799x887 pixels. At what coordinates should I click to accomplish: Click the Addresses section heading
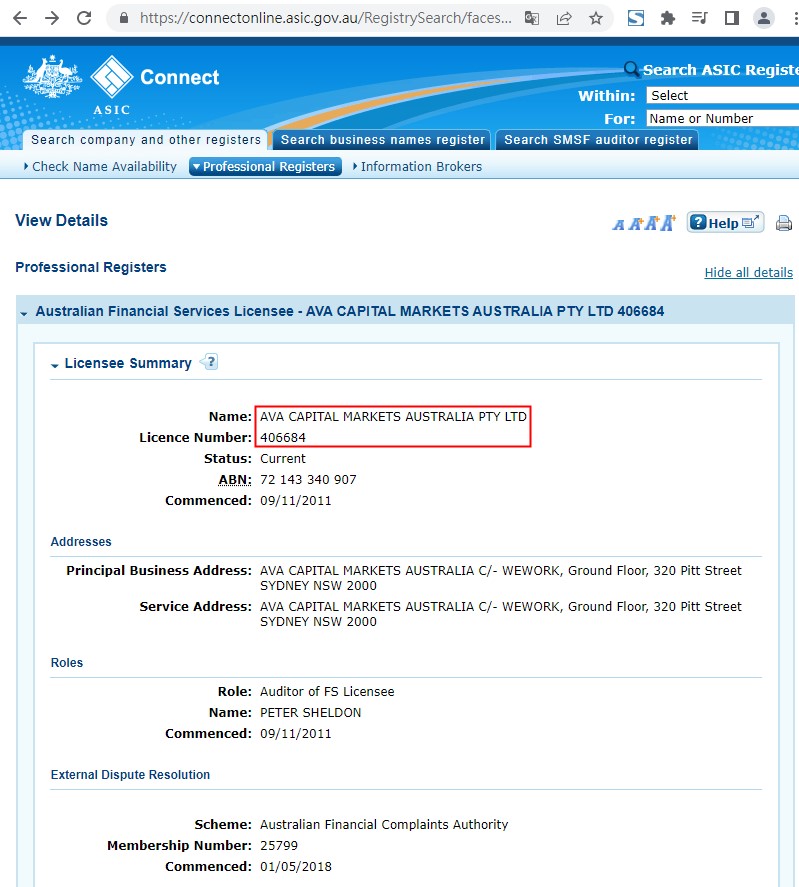(x=81, y=541)
